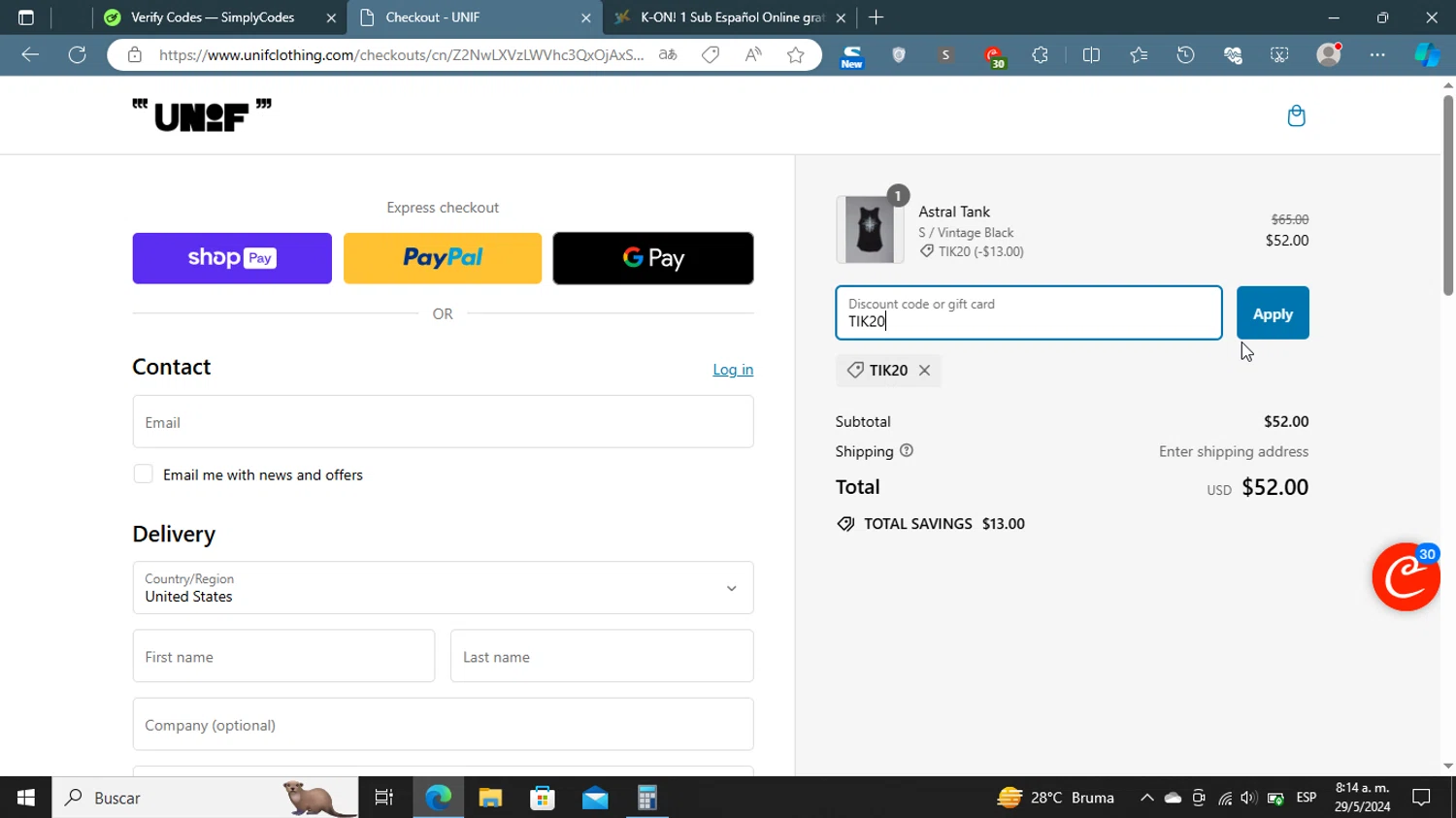Open the red chat widget bubble
1456x818 pixels.
[x=1406, y=577]
